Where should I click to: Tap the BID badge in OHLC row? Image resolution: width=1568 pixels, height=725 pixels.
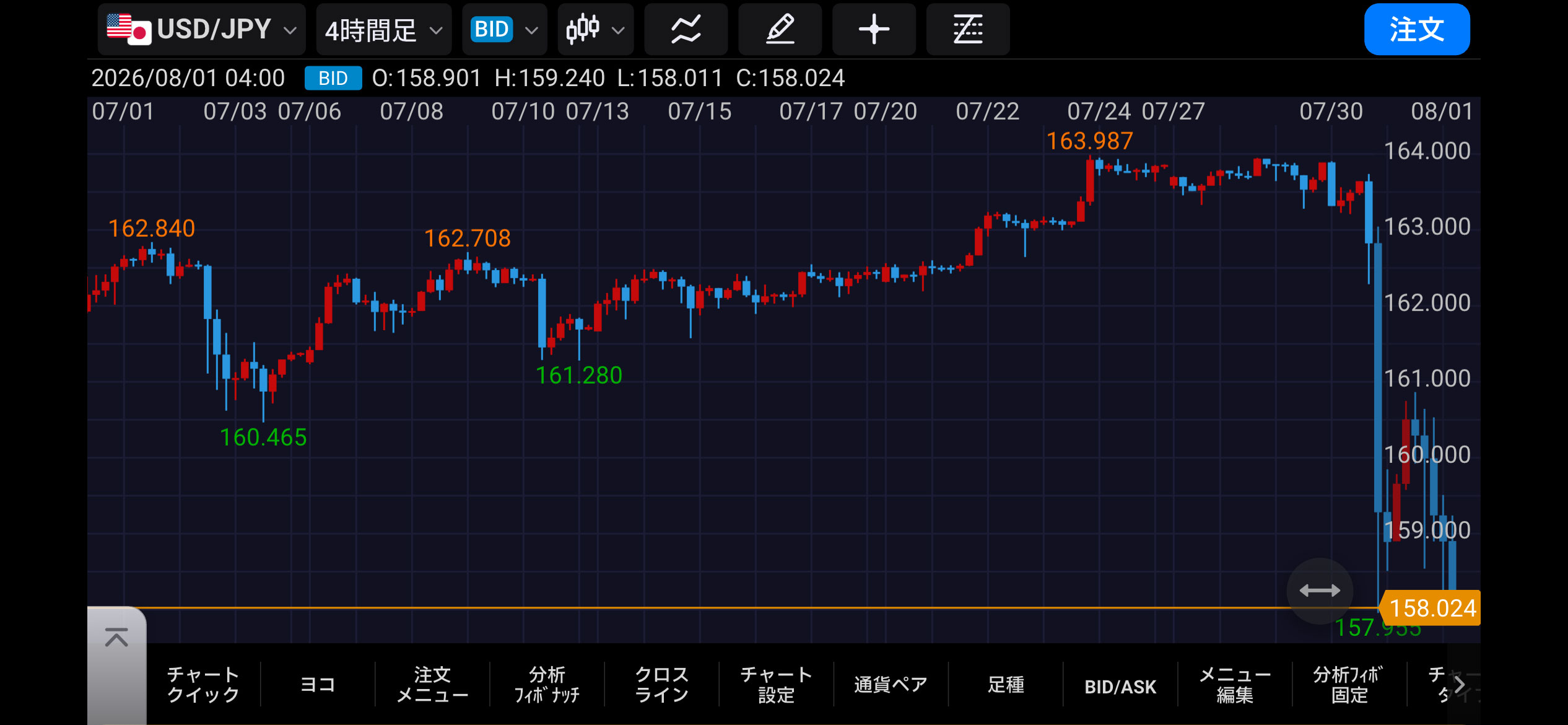[x=333, y=78]
